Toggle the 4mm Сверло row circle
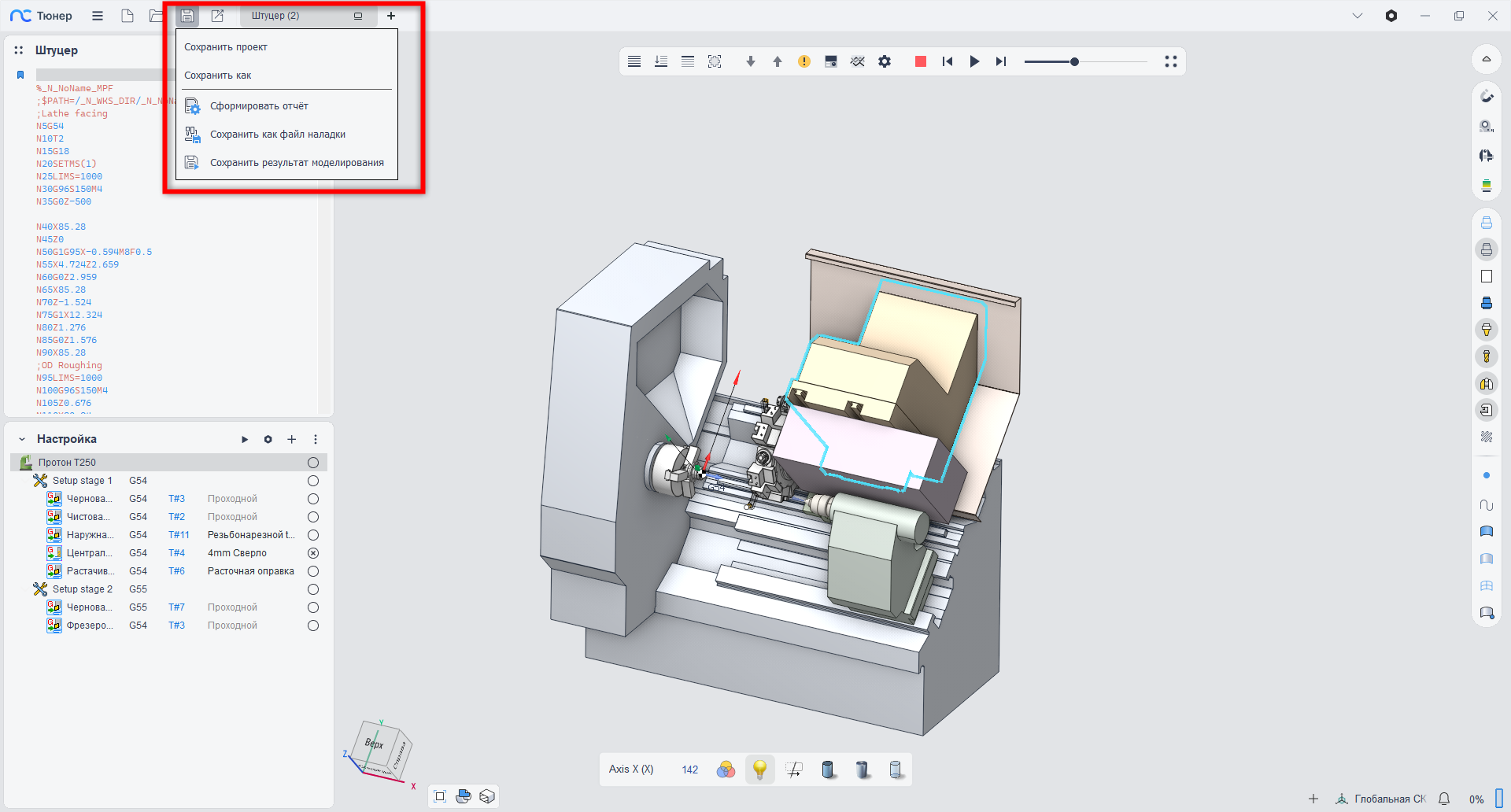The image size is (1511, 812). [313, 553]
